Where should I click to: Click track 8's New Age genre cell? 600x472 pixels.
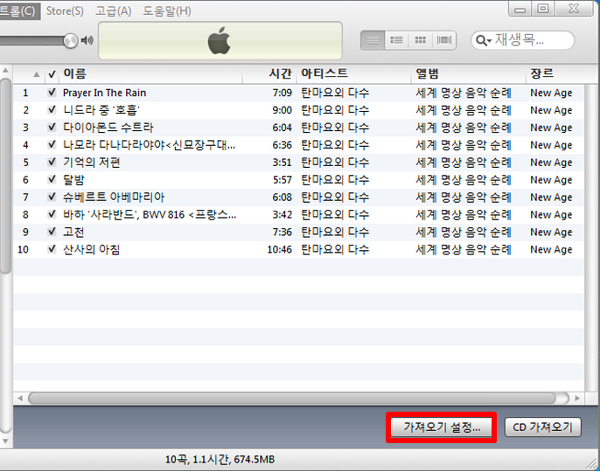[551, 215]
